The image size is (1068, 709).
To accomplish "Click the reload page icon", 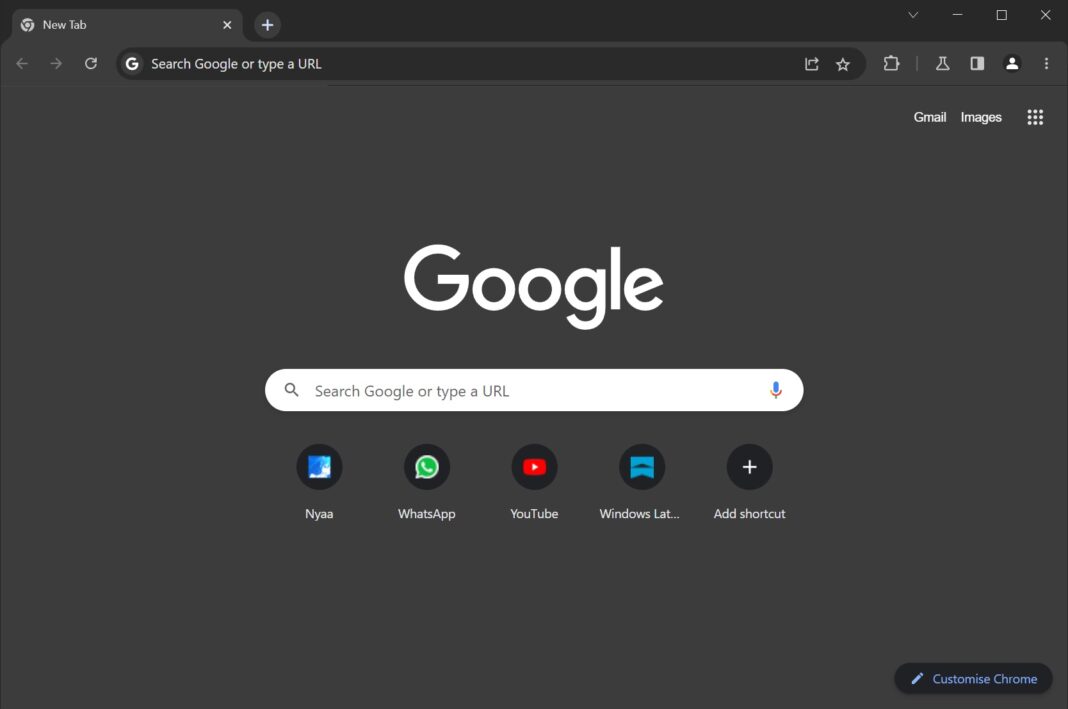I will click(90, 63).
